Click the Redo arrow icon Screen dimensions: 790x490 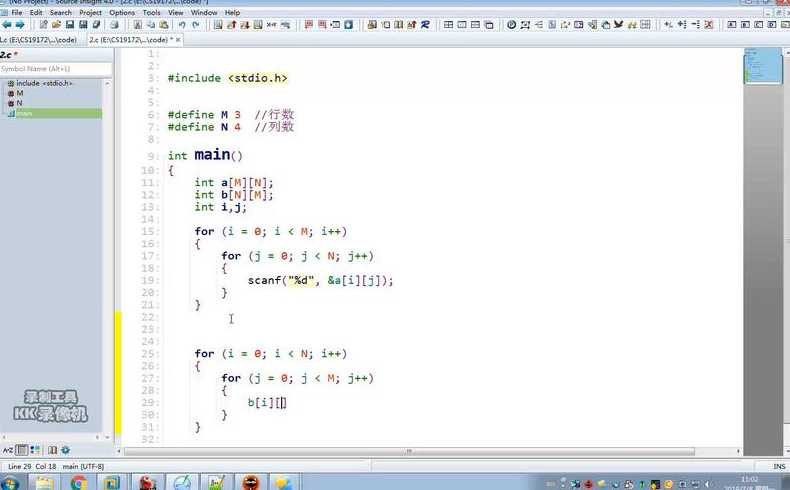pyautogui.click(x=195, y=24)
